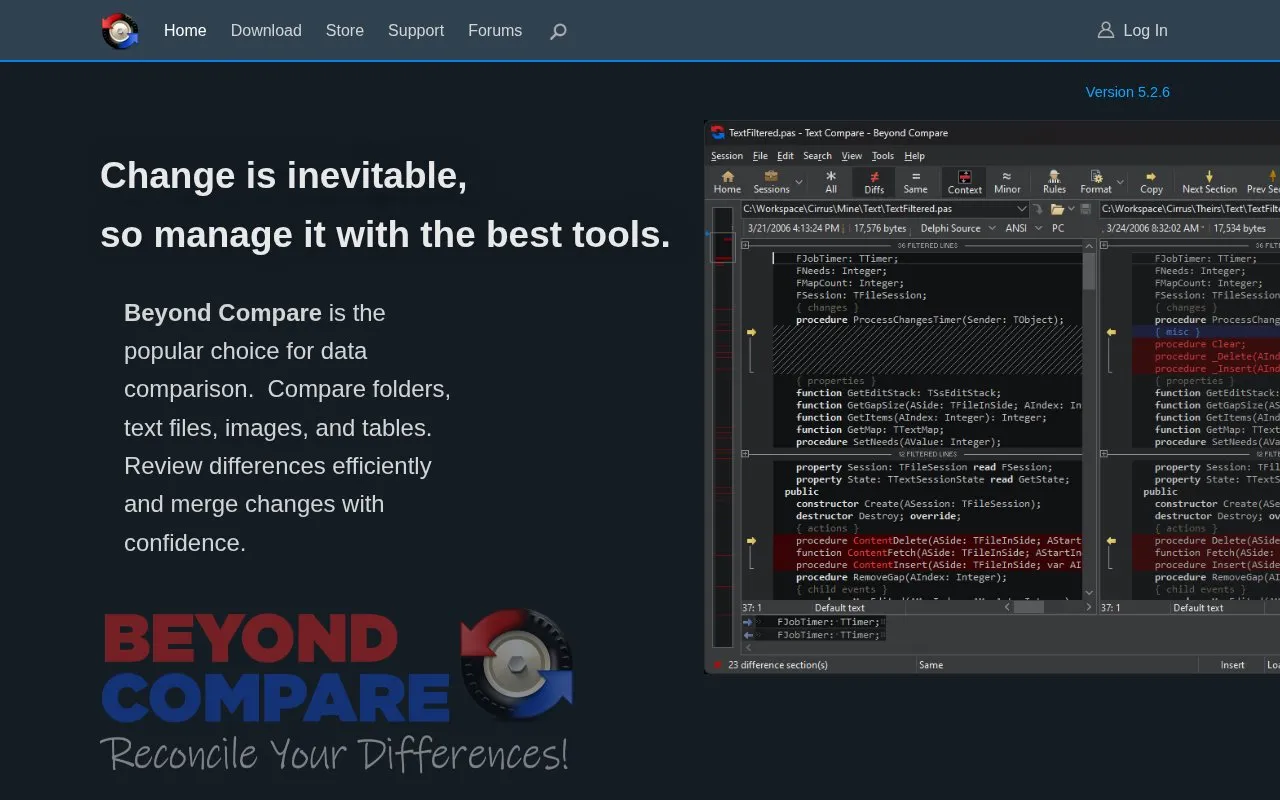Screen dimensions: 1280x800
Task: Click the save disk icon beside left path
Action: 1084,209
